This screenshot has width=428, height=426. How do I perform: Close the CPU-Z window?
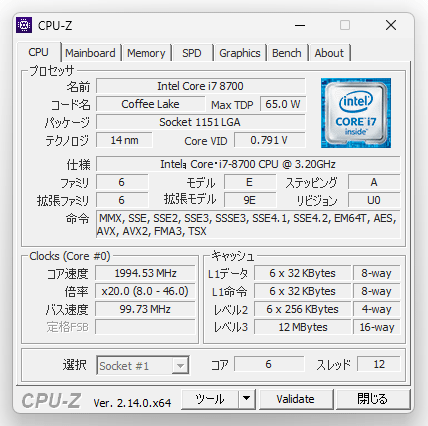pyautogui.click(x=391, y=25)
